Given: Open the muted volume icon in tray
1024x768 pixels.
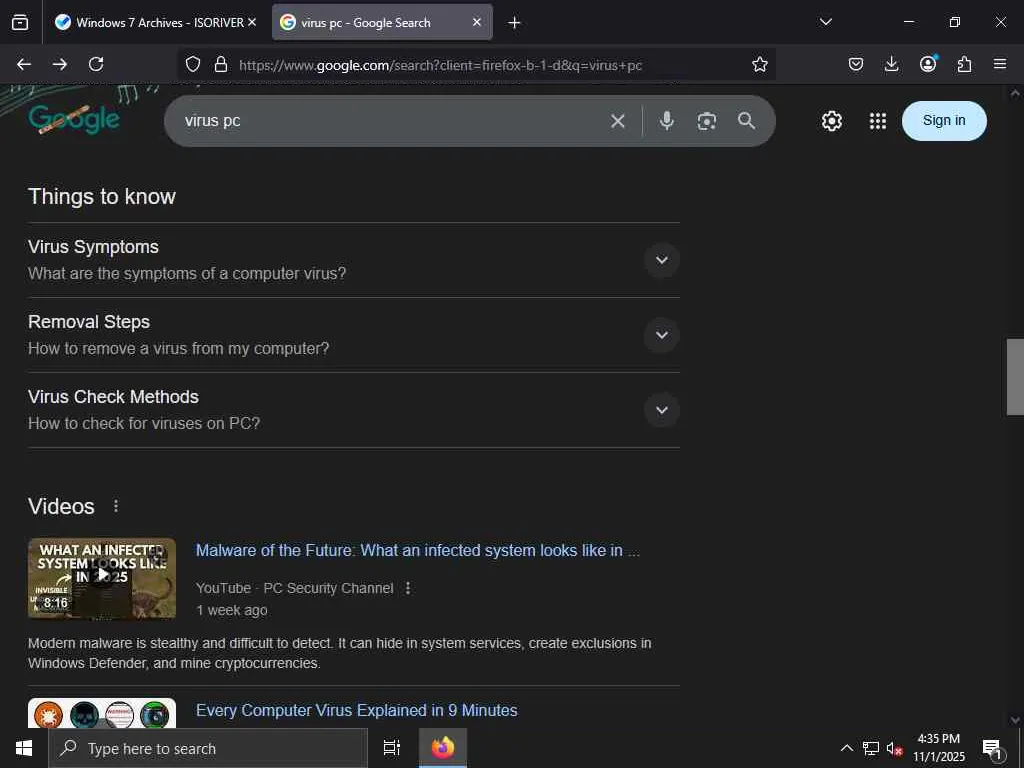Looking at the screenshot, I should (x=894, y=748).
